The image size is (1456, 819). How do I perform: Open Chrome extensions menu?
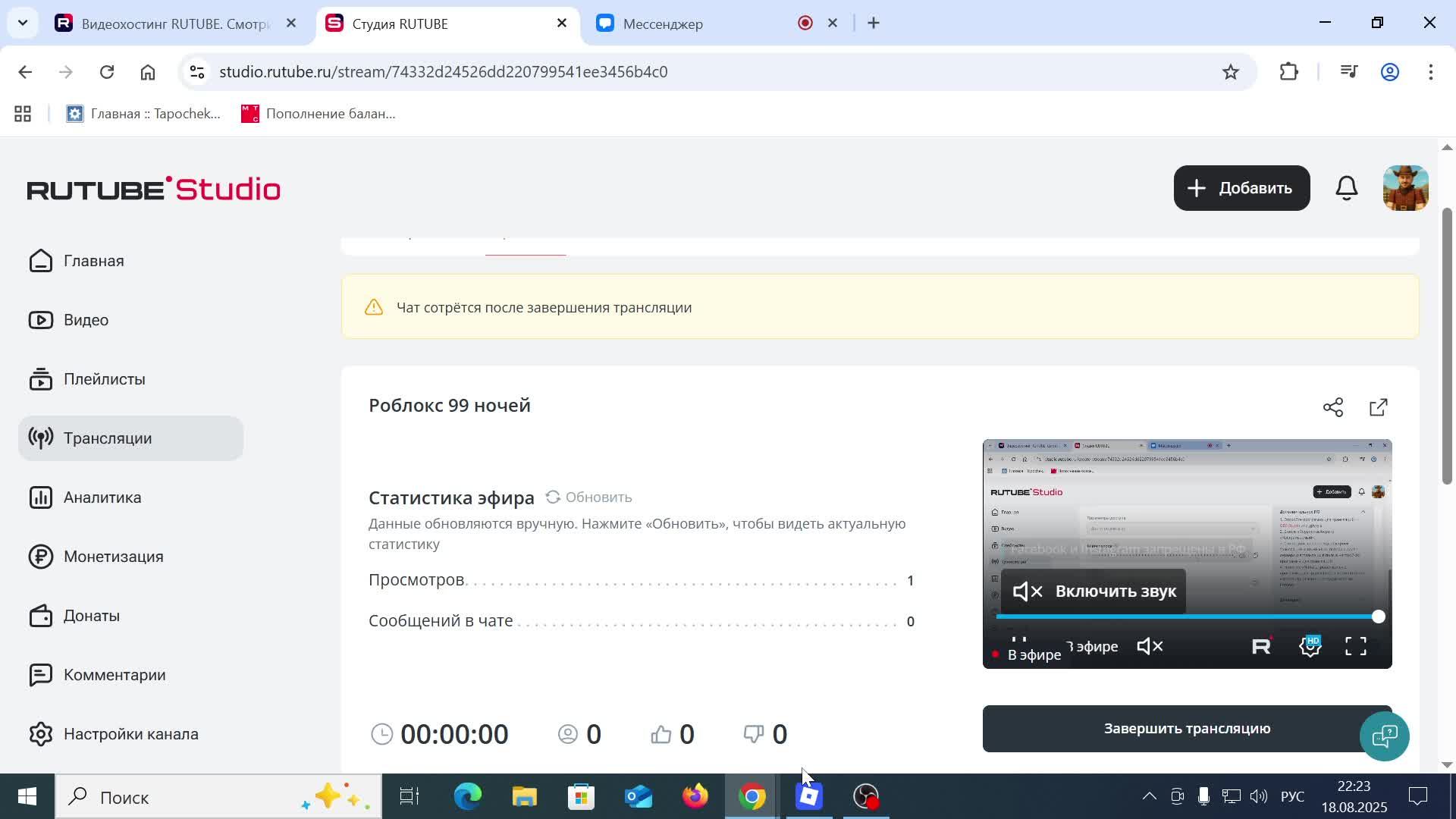(1288, 71)
